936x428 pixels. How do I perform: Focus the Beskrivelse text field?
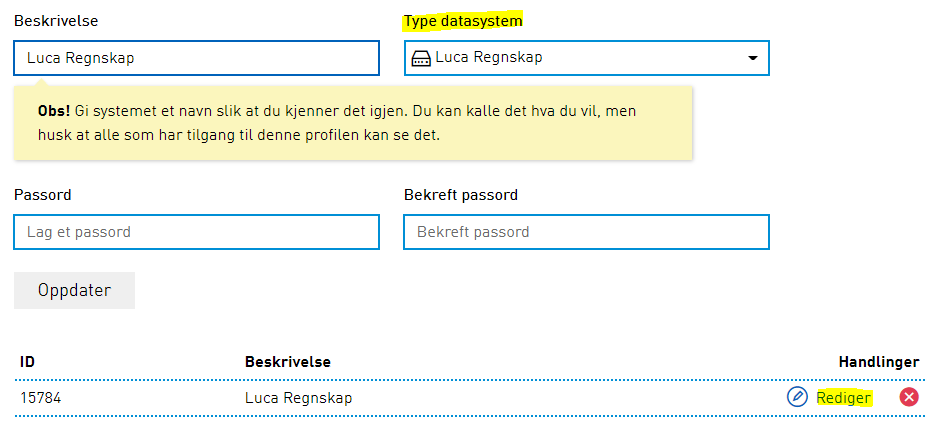[197, 58]
